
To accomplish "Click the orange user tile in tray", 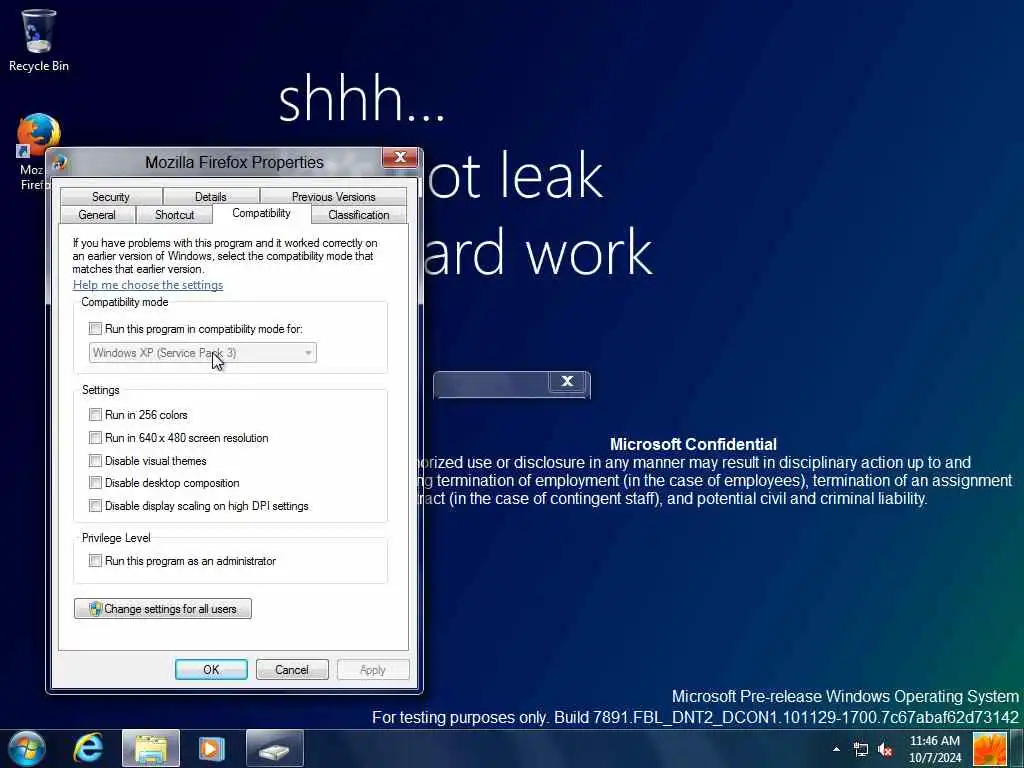I will [989, 749].
